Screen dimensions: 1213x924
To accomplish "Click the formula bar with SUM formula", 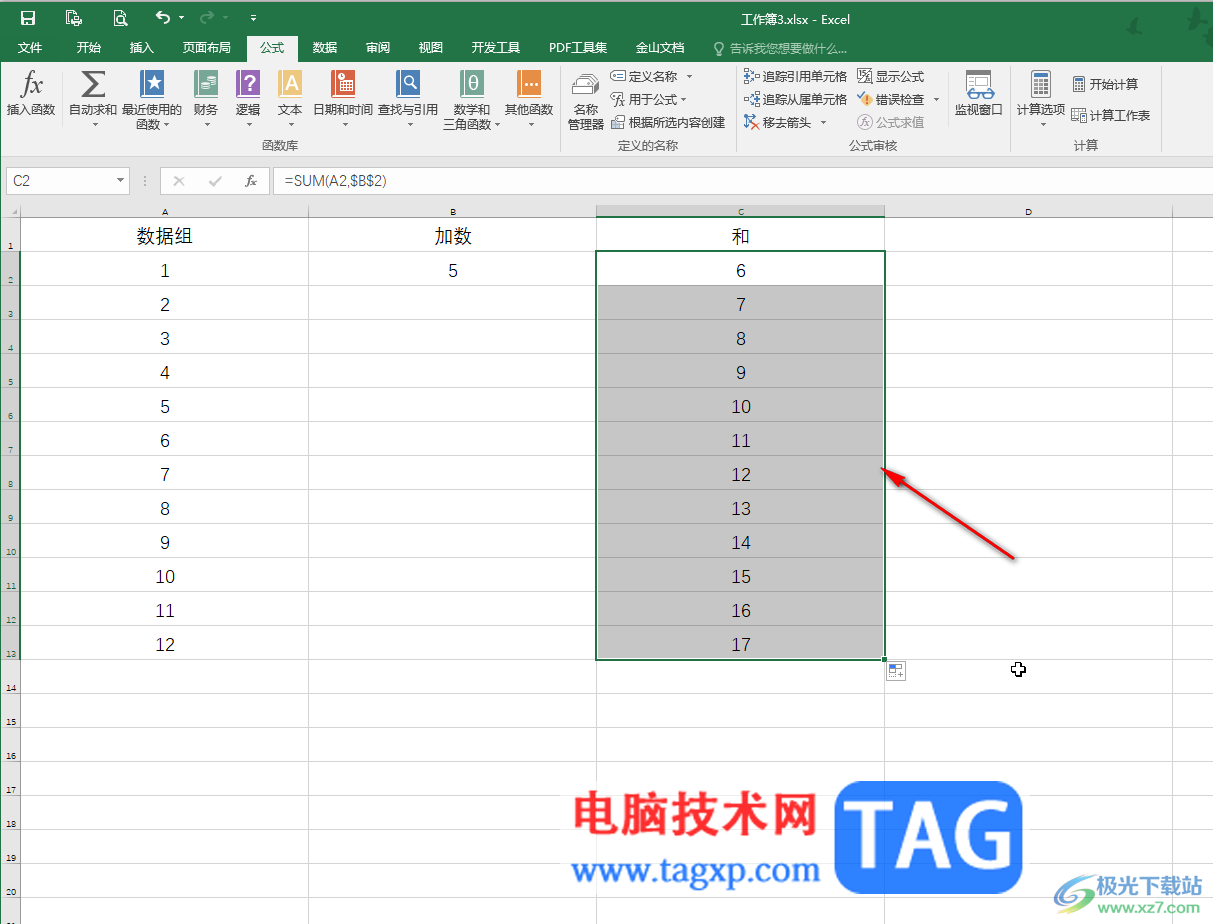I will point(744,181).
